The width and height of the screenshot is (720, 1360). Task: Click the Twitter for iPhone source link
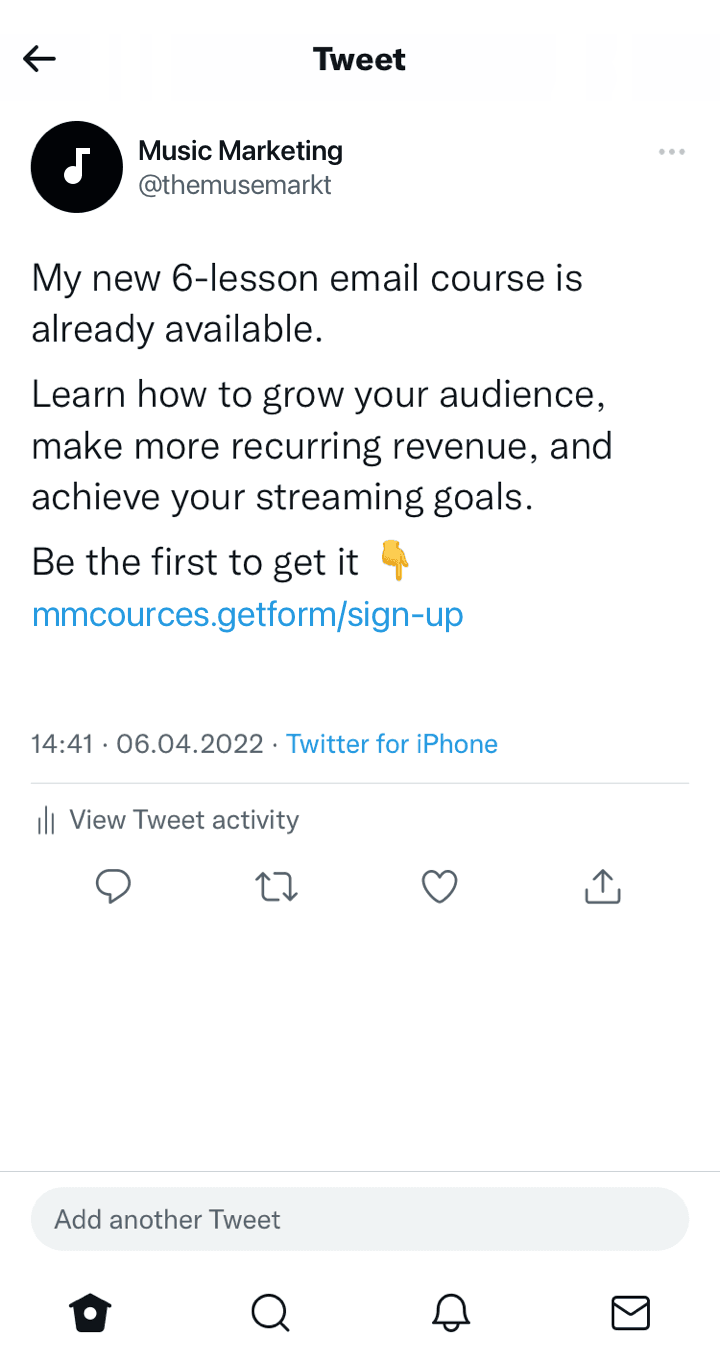[392, 744]
